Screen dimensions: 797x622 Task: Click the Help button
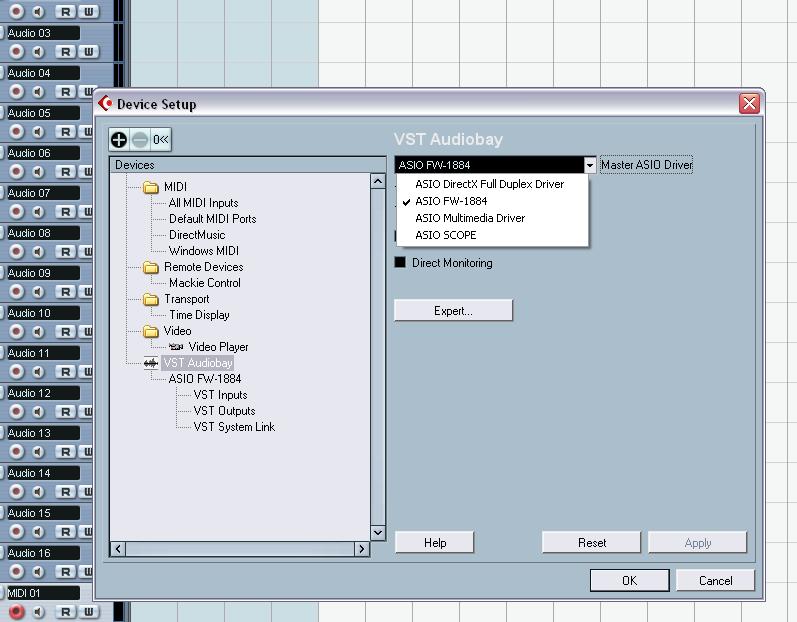pos(435,542)
